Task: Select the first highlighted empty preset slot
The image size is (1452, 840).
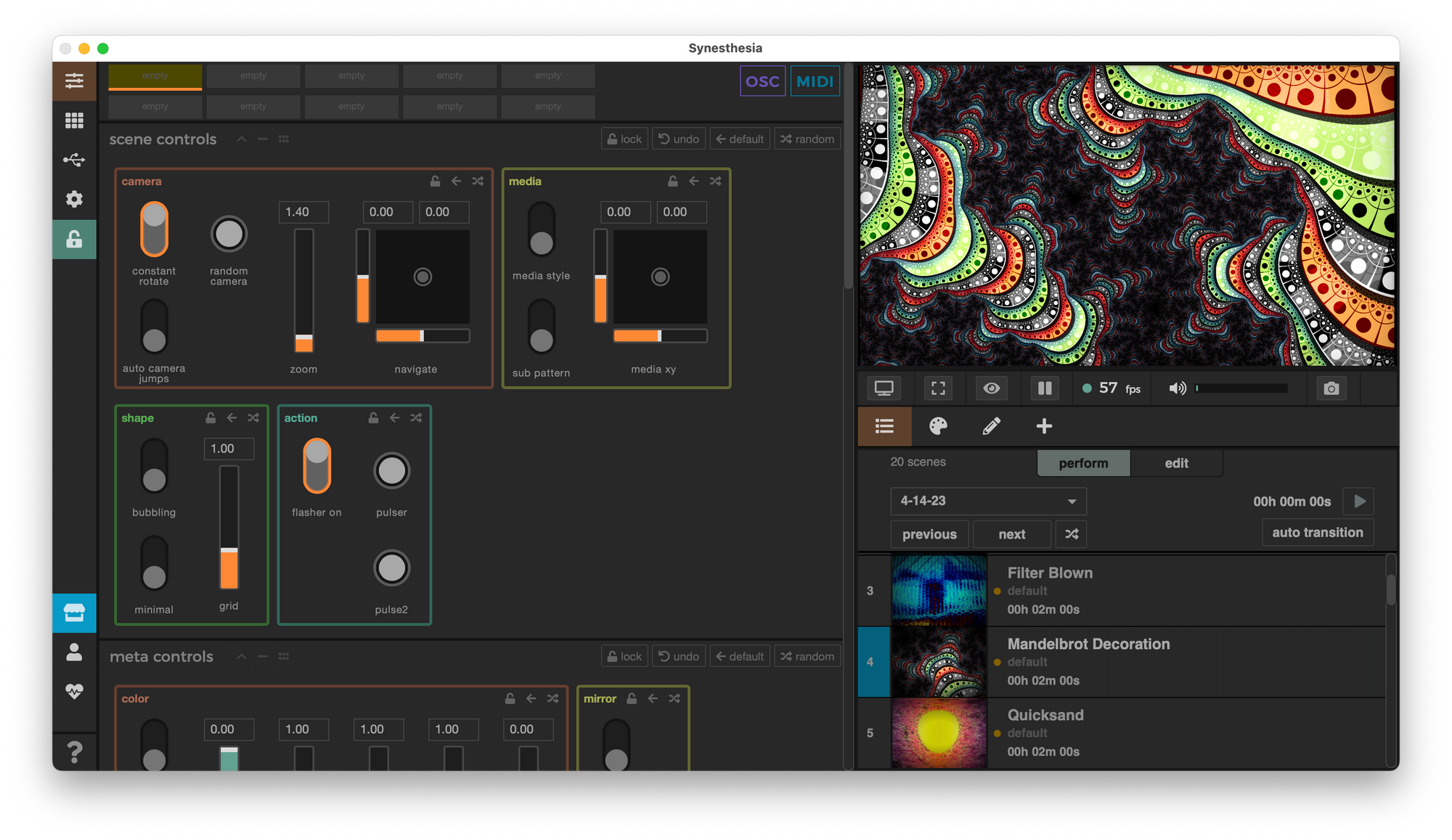Action: (155, 76)
